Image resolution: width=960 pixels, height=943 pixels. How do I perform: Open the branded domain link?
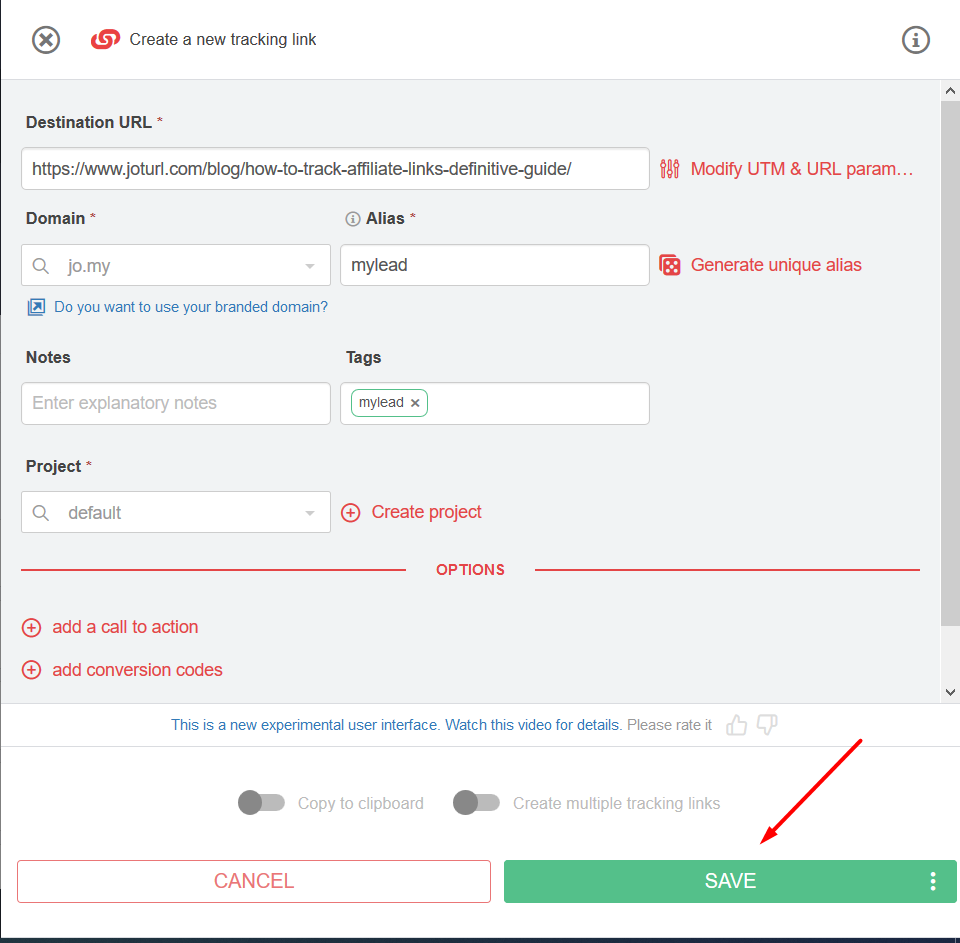(x=190, y=307)
